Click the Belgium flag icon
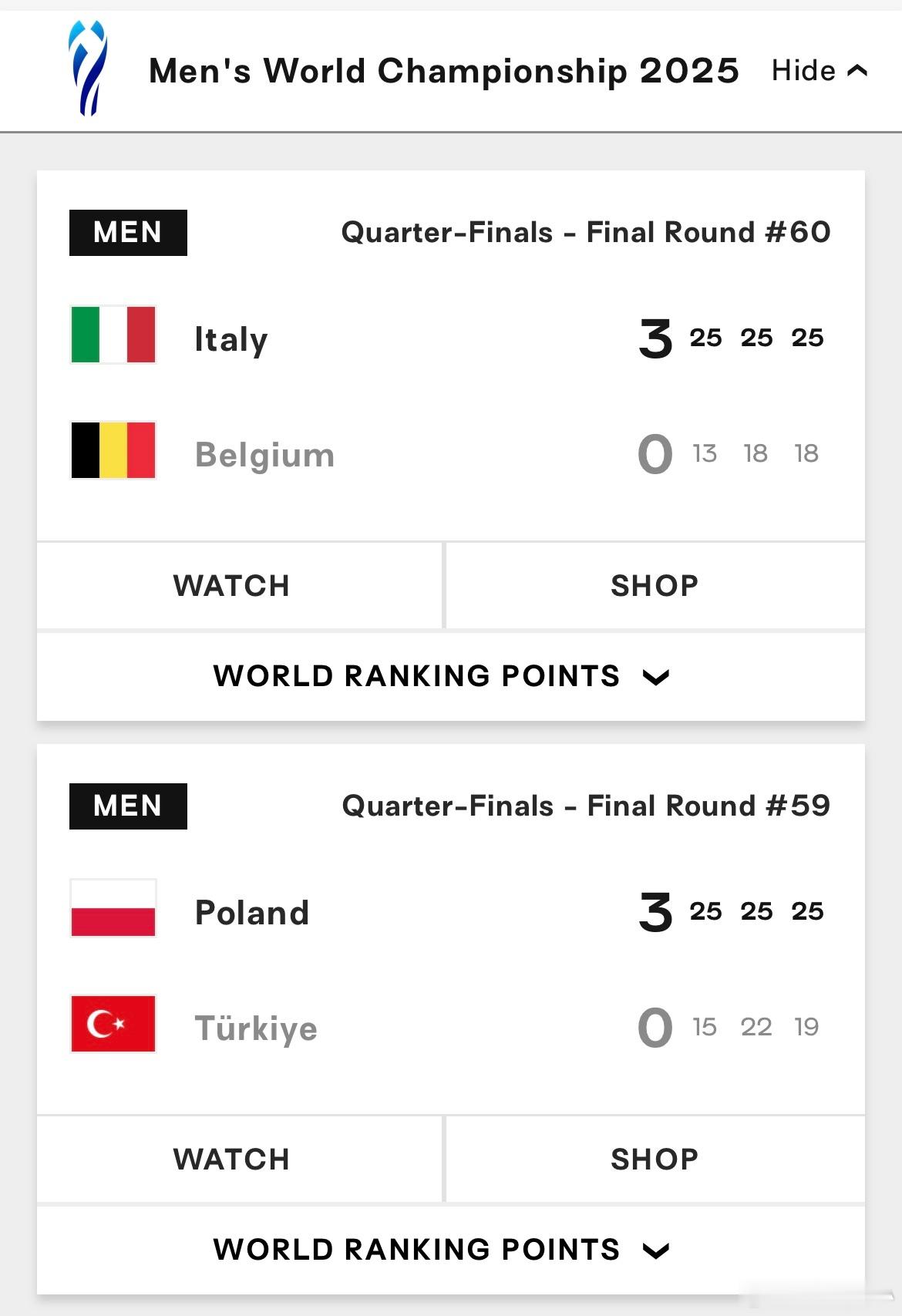This screenshot has width=902, height=1316. tap(113, 450)
